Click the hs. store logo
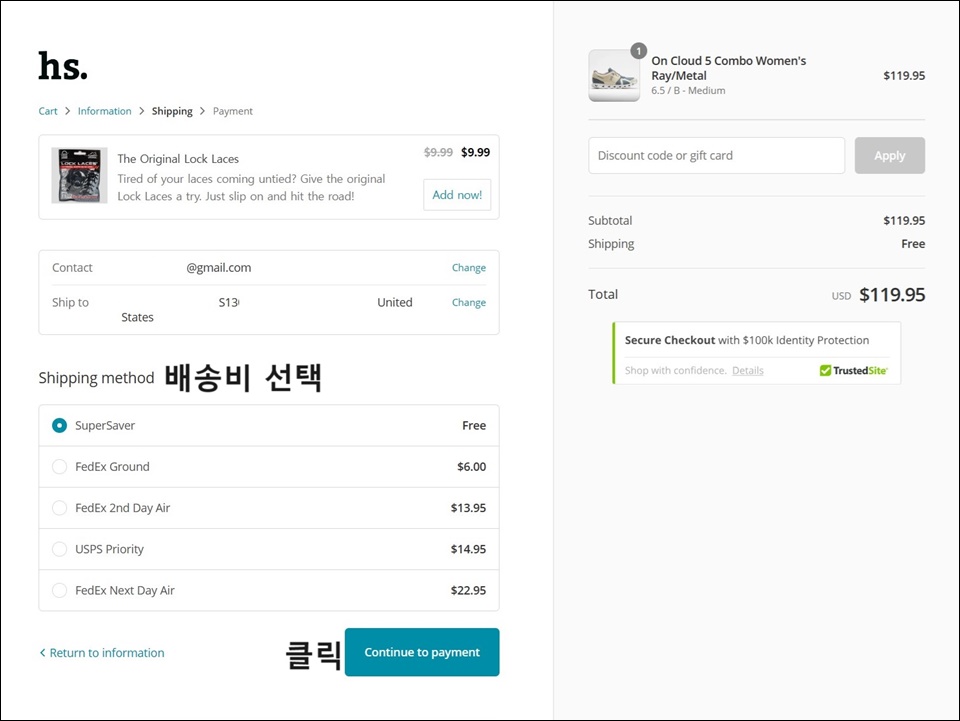 coord(63,66)
